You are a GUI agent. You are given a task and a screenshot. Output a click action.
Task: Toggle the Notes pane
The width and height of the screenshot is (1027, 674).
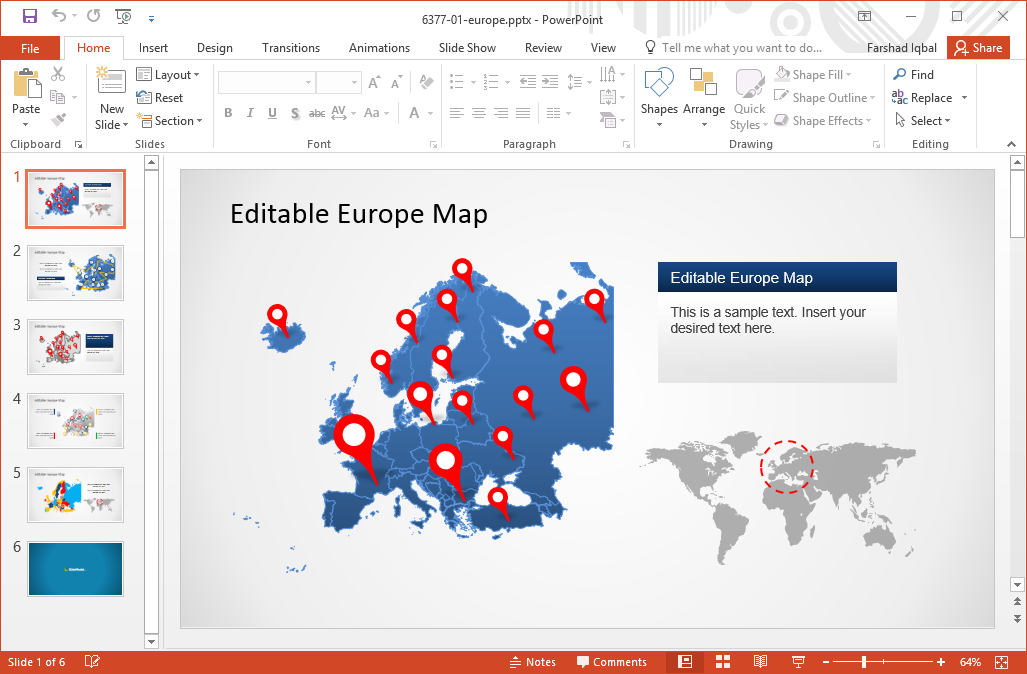pos(532,662)
